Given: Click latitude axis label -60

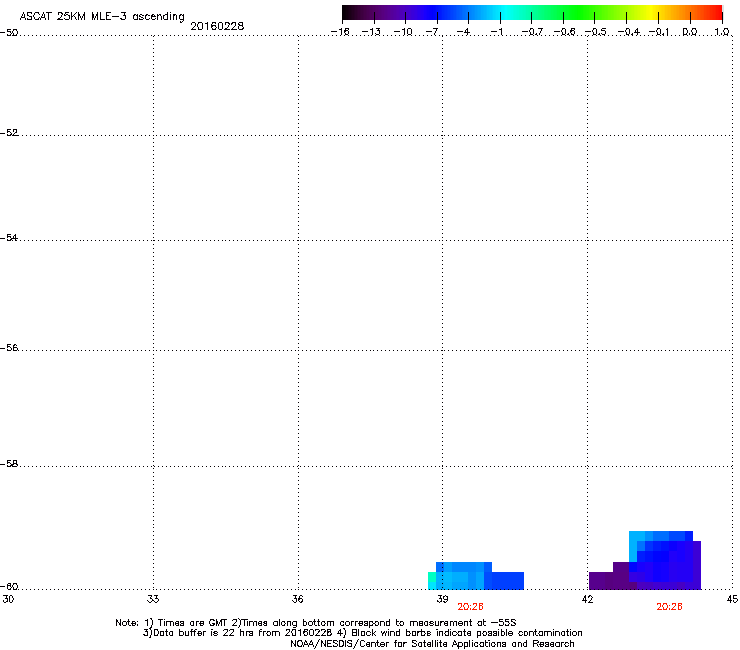Looking at the screenshot, I should click(x=9, y=587).
